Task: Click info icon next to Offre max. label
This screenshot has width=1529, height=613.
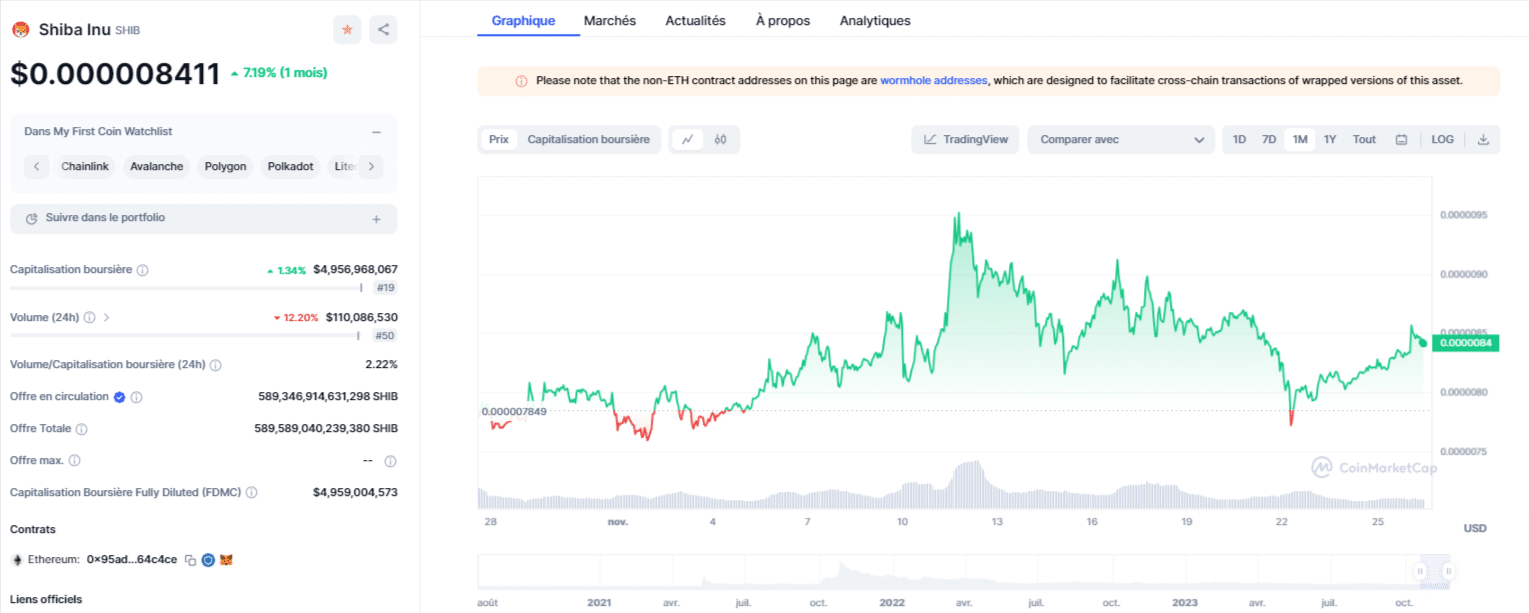Action: [x=74, y=461]
